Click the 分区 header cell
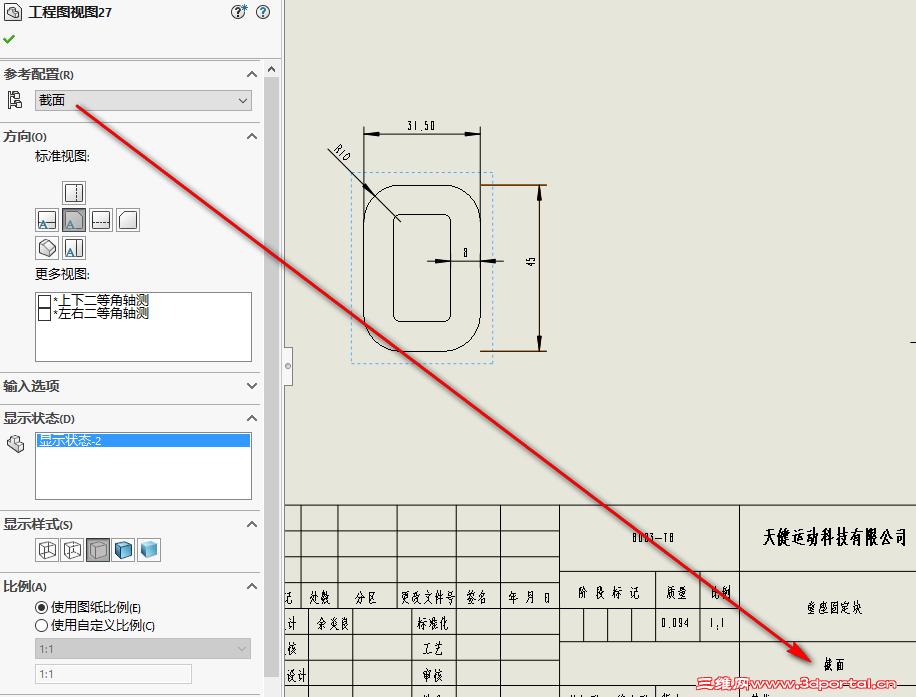This screenshot has height=697, width=916. pyautogui.click(x=366, y=597)
